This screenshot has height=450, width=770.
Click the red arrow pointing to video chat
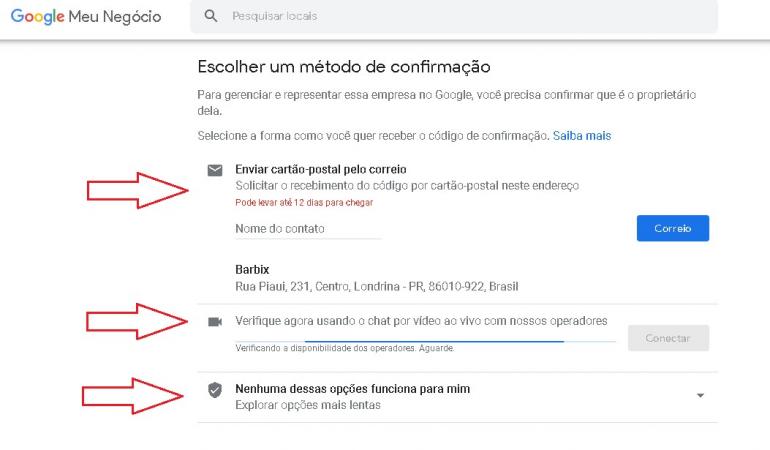pos(139,322)
